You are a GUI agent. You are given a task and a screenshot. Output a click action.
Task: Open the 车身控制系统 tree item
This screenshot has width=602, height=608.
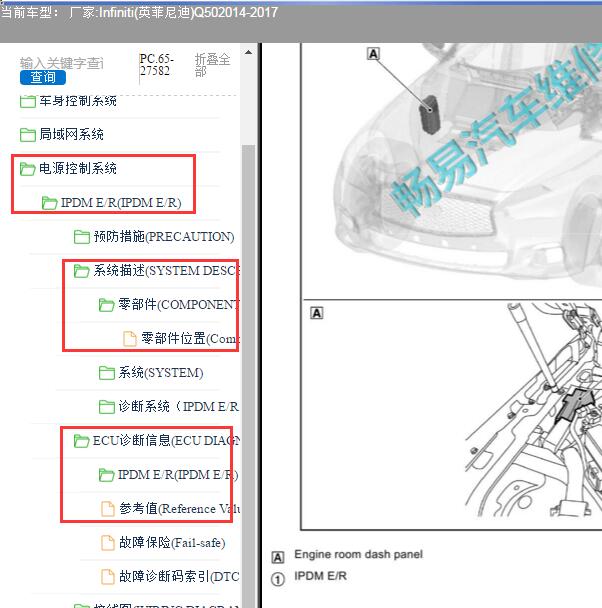pos(78,101)
